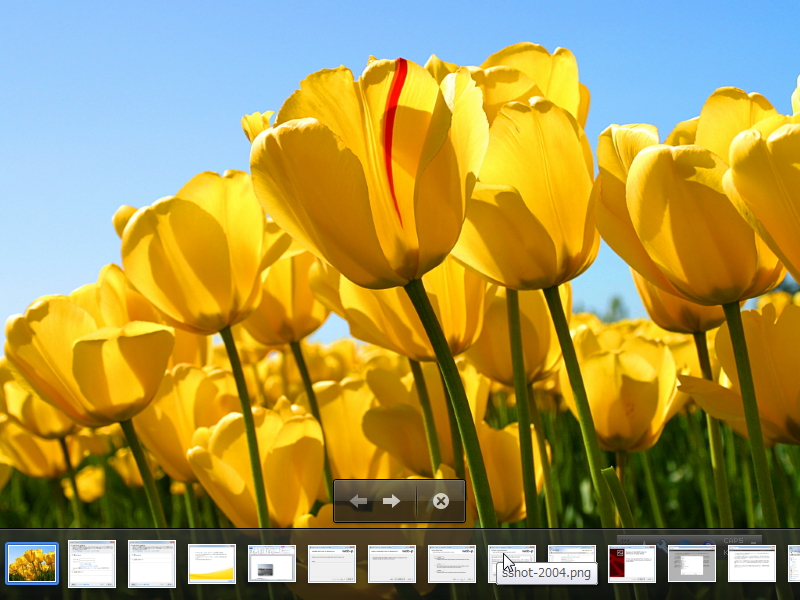Screen dimensions: 800x600
Task: Open the thumbnail showing a gray dimmed dialog
Action: (x=692, y=564)
